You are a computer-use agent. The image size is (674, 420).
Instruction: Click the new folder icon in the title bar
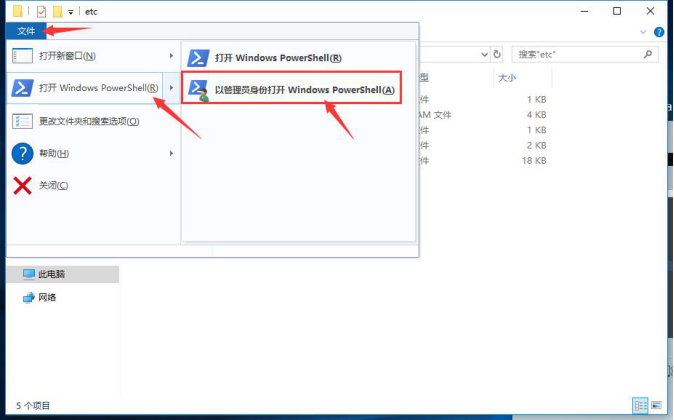(x=58, y=12)
